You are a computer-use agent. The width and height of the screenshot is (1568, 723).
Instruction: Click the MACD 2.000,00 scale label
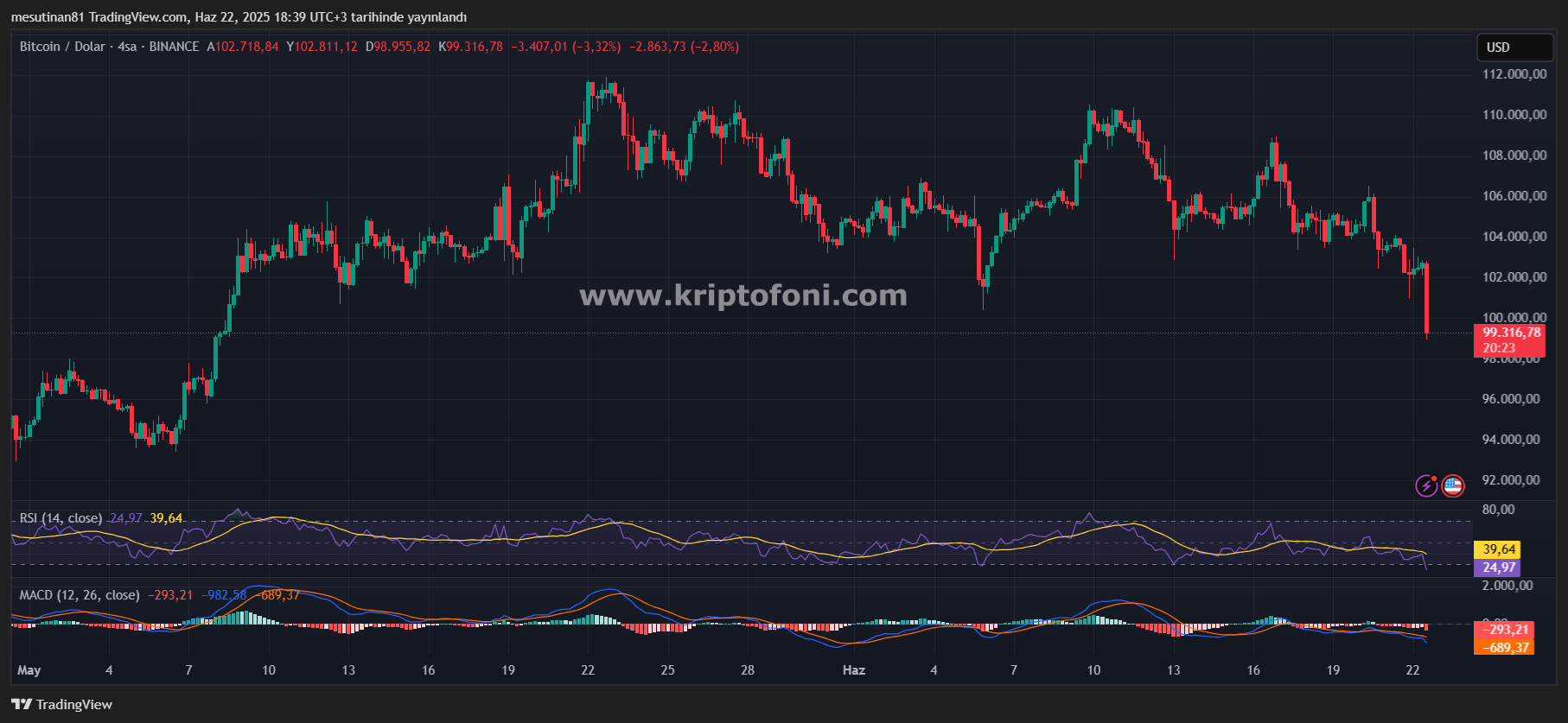1507,586
